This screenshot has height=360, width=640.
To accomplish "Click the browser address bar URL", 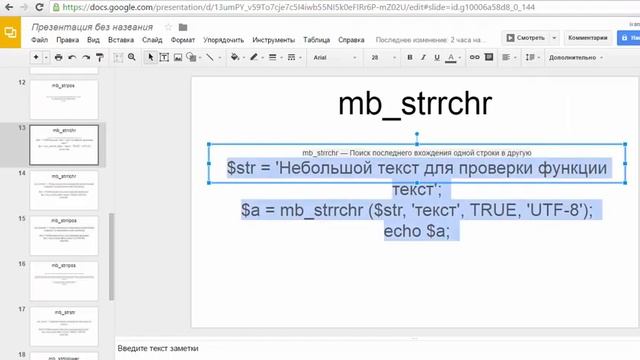I will pos(298,7).
